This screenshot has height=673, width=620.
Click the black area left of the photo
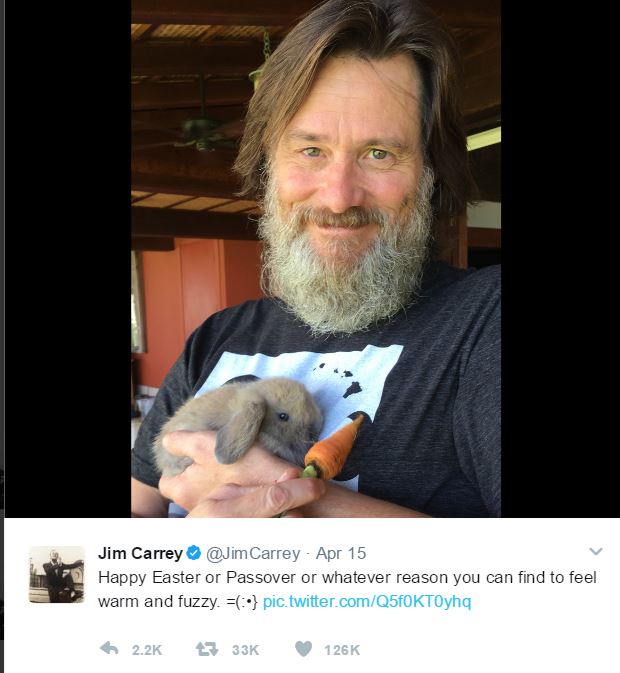(x=65, y=250)
